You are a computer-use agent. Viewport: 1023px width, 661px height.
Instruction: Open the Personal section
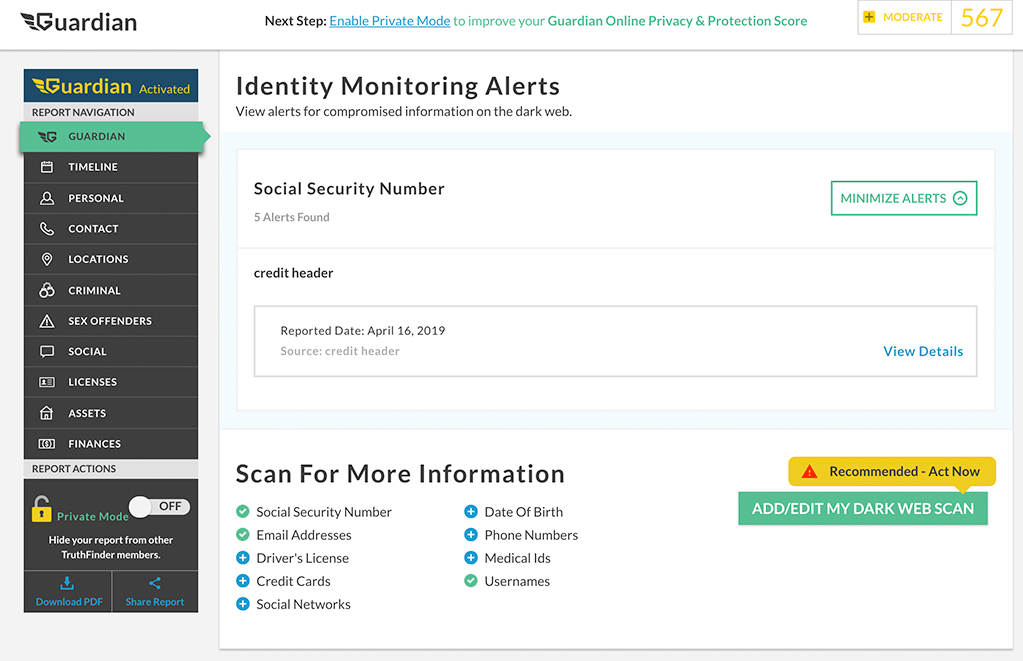(x=111, y=198)
